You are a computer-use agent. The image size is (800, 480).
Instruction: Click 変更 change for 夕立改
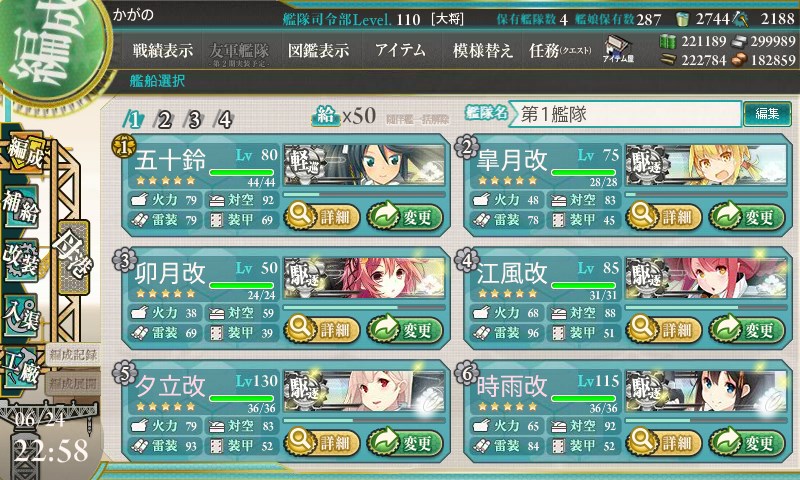coord(404,442)
